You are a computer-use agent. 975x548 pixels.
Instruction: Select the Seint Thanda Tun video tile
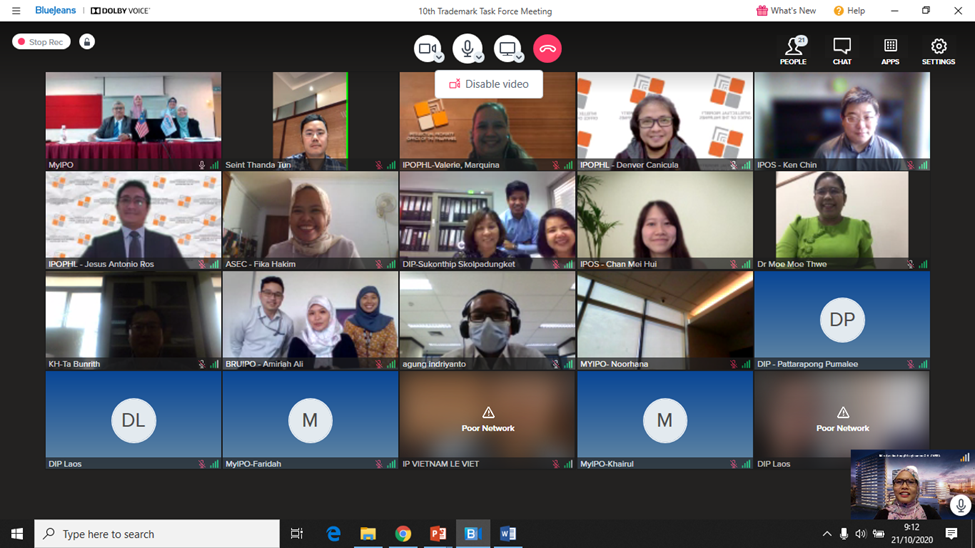coord(310,121)
